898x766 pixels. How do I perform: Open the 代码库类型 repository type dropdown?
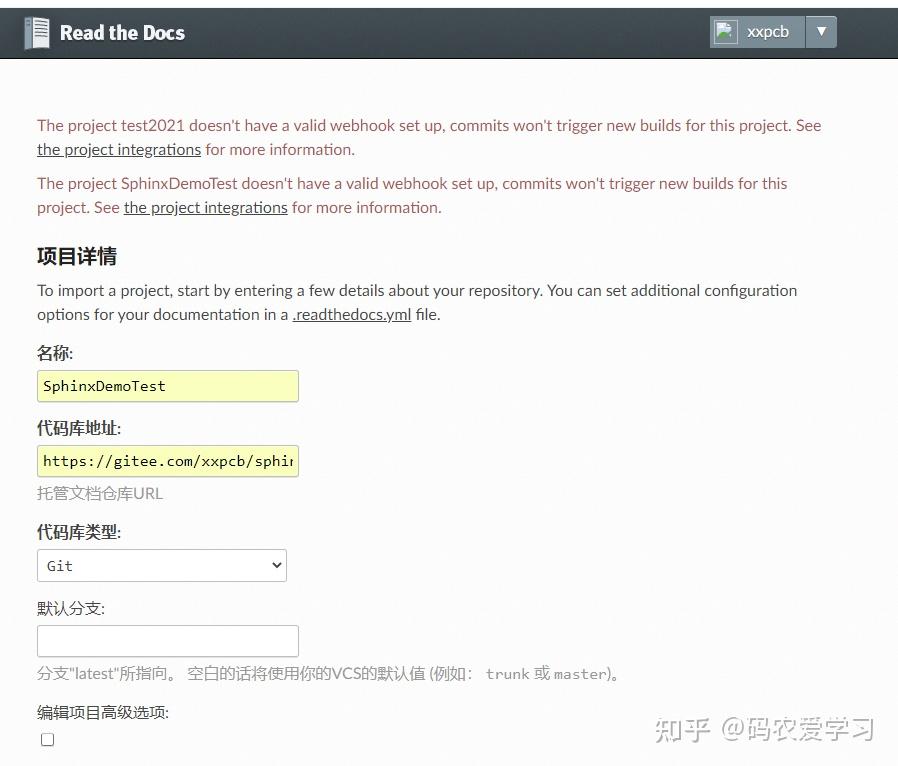point(162,565)
